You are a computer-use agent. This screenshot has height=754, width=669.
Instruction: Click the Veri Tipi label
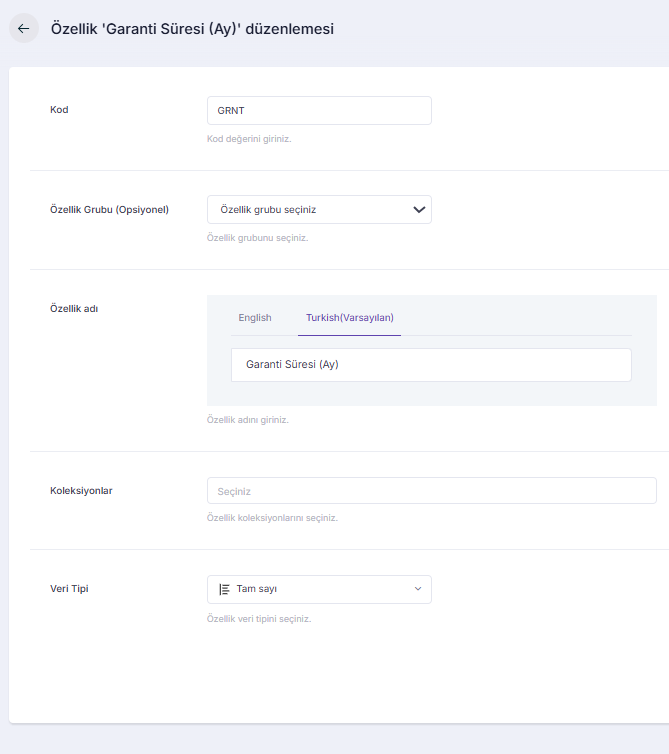pos(70,588)
